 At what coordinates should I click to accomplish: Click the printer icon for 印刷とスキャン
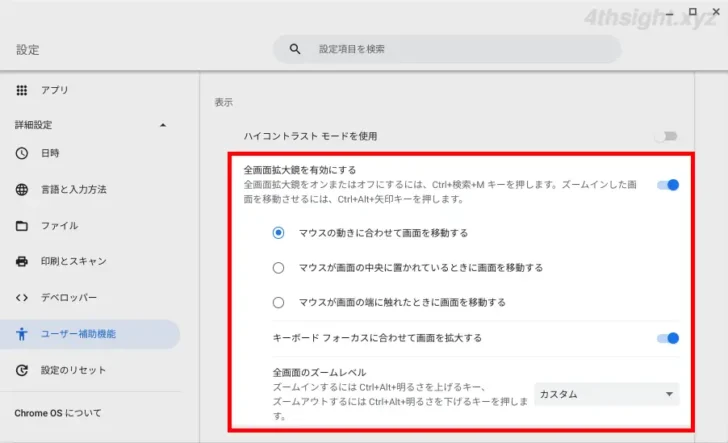pos(21,261)
